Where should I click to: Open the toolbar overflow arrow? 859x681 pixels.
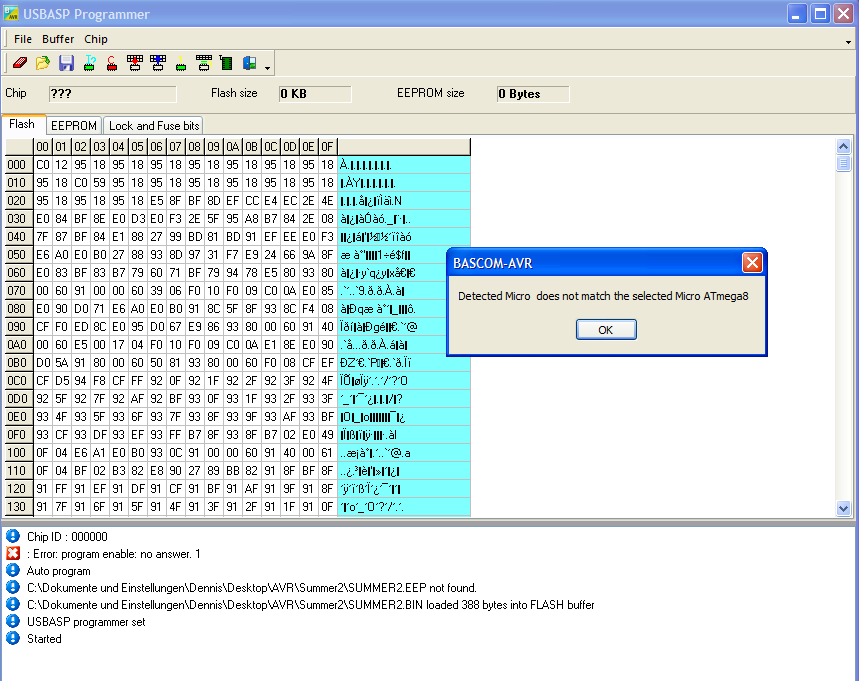point(267,68)
